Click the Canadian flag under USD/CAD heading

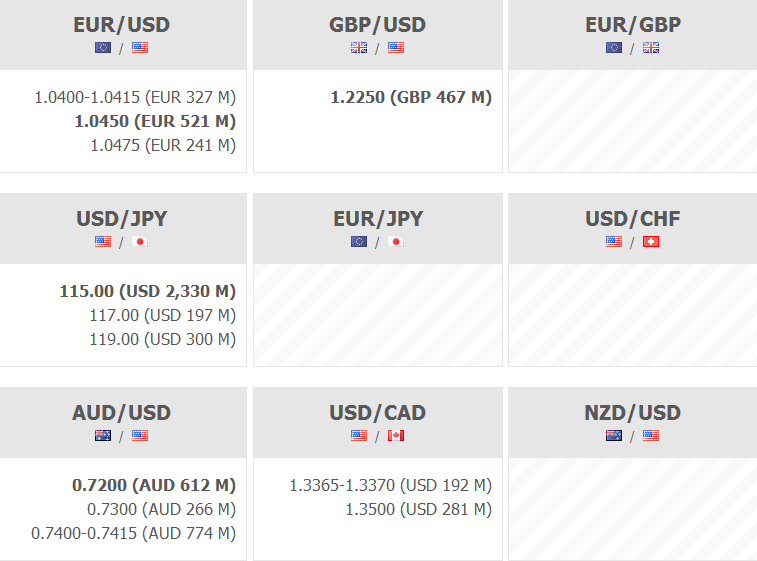[396, 435]
